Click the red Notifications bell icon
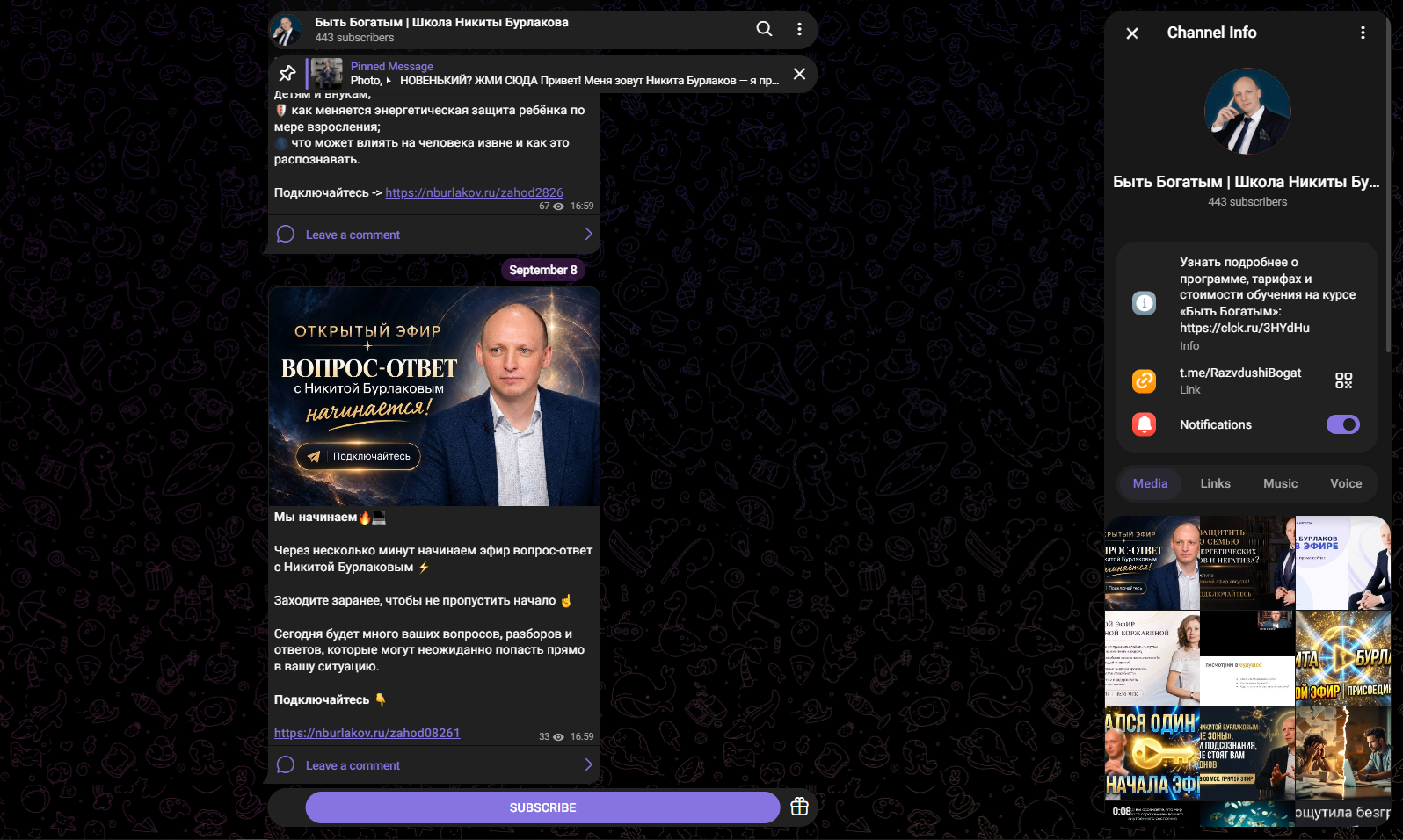The height and width of the screenshot is (840, 1403). (1144, 425)
